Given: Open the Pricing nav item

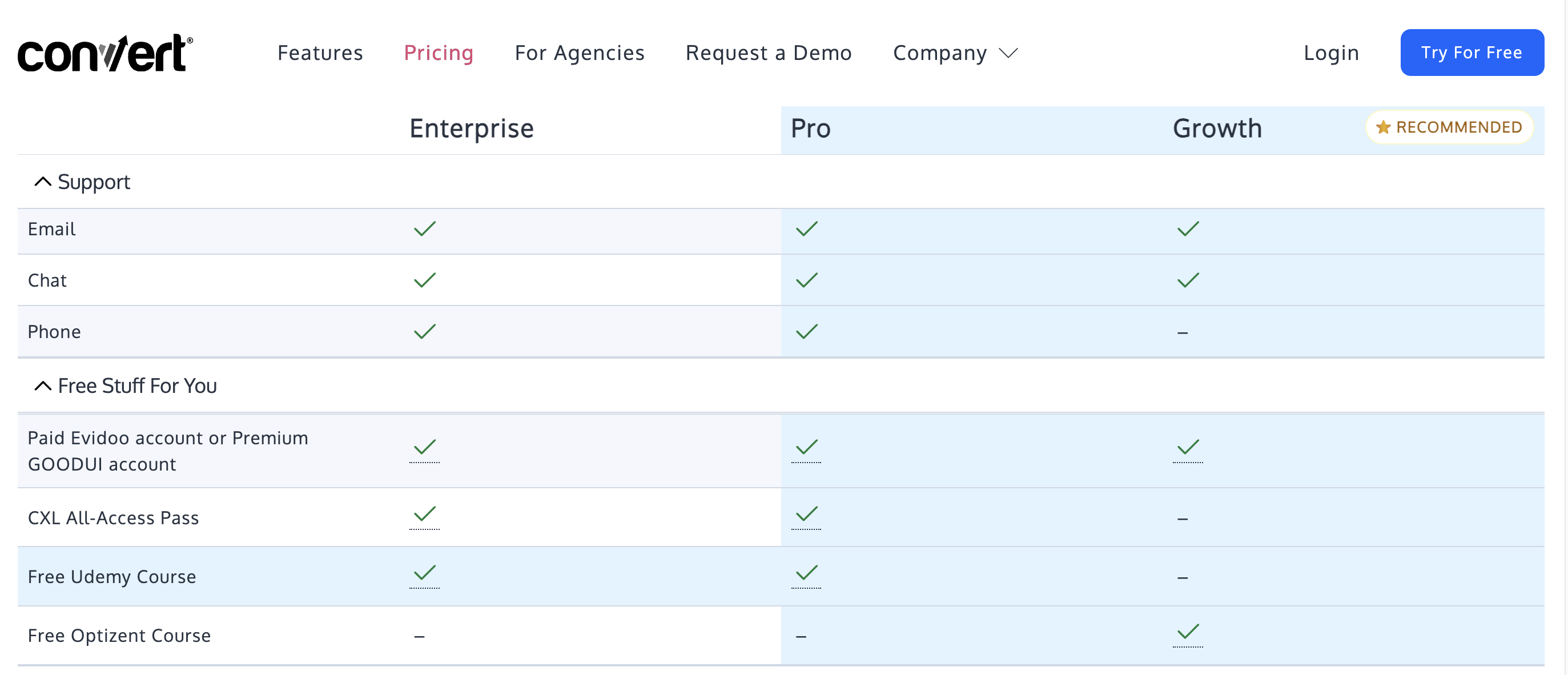Looking at the screenshot, I should click(x=439, y=53).
